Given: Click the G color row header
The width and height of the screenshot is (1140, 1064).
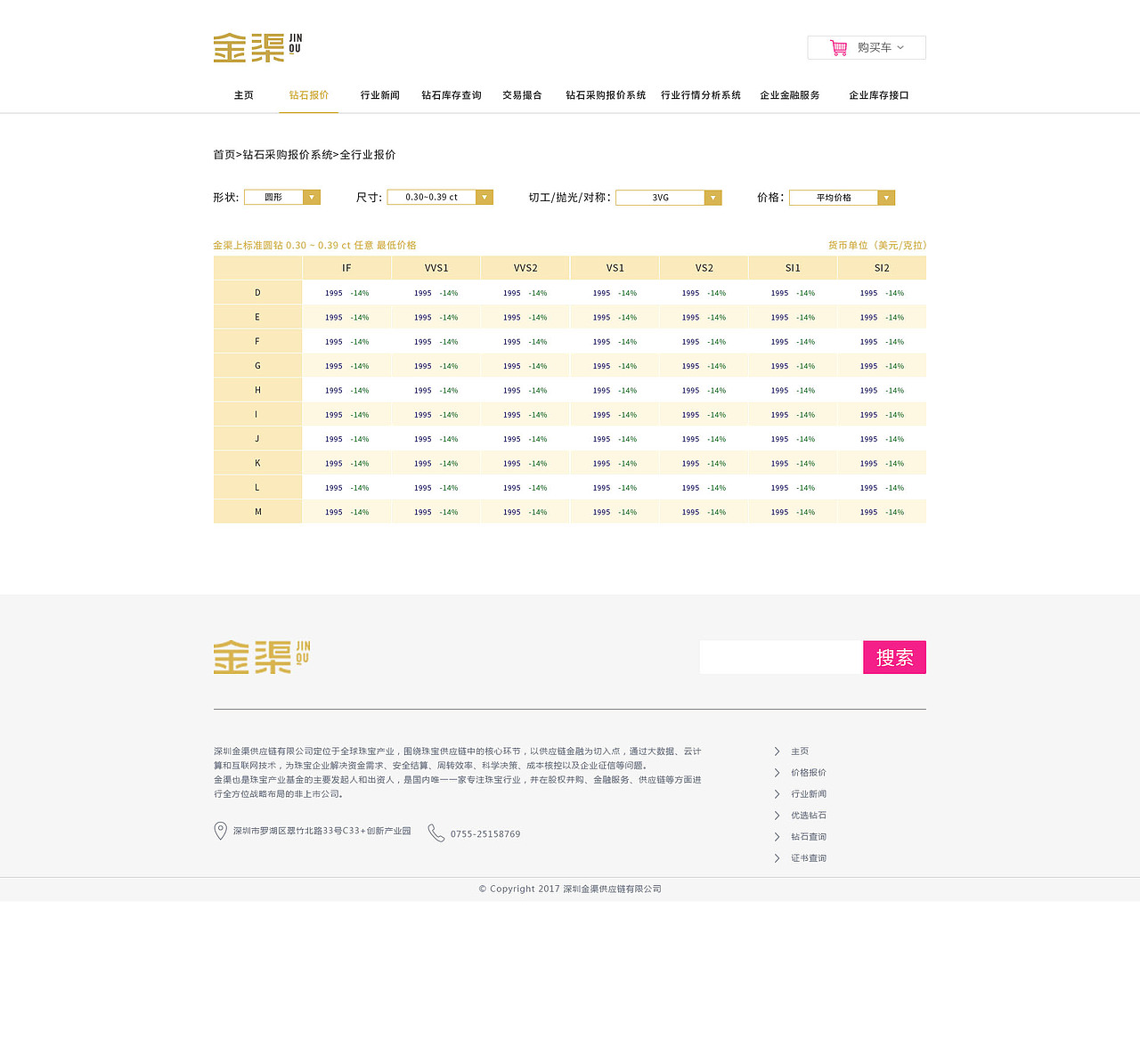Looking at the screenshot, I should (258, 366).
